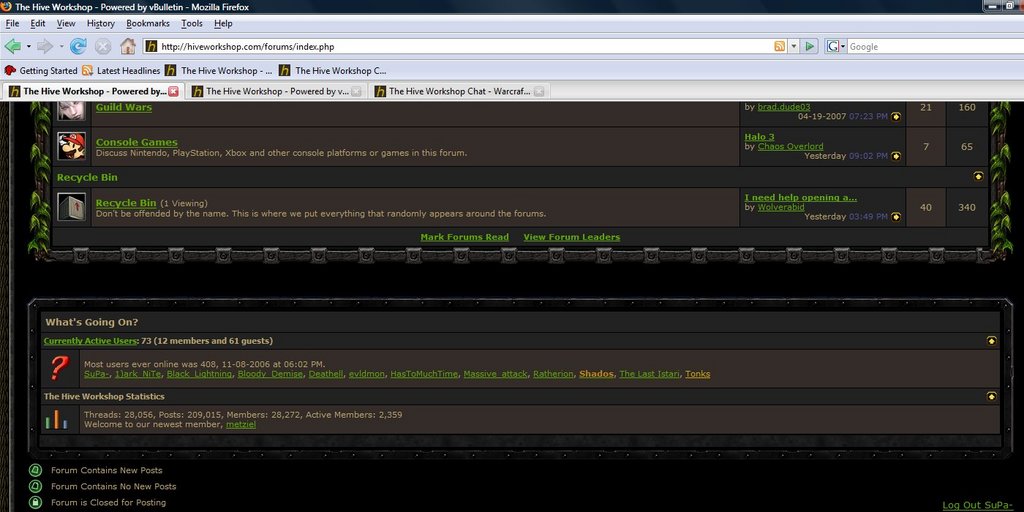Collapse the Currently Active Users section

tap(991, 341)
